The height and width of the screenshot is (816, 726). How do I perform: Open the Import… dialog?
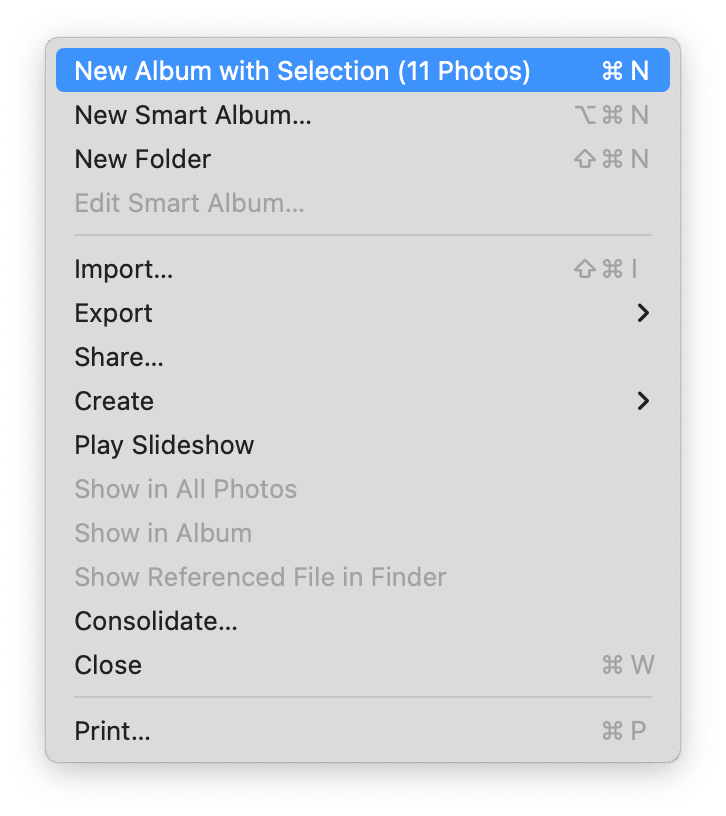point(124,269)
